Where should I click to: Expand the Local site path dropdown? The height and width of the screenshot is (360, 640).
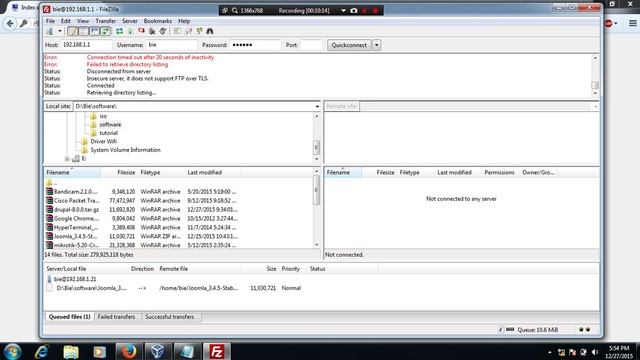pos(317,106)
